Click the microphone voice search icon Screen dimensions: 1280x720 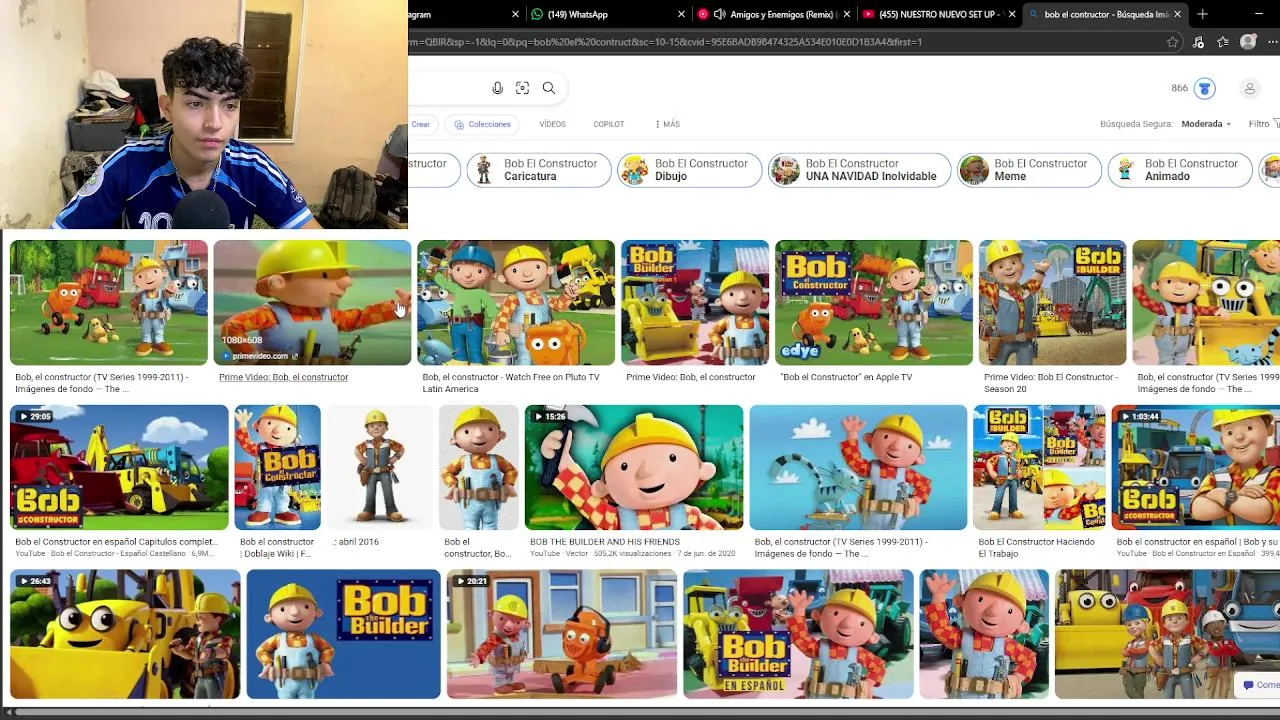pyautogui.click(x=497, y=88)
